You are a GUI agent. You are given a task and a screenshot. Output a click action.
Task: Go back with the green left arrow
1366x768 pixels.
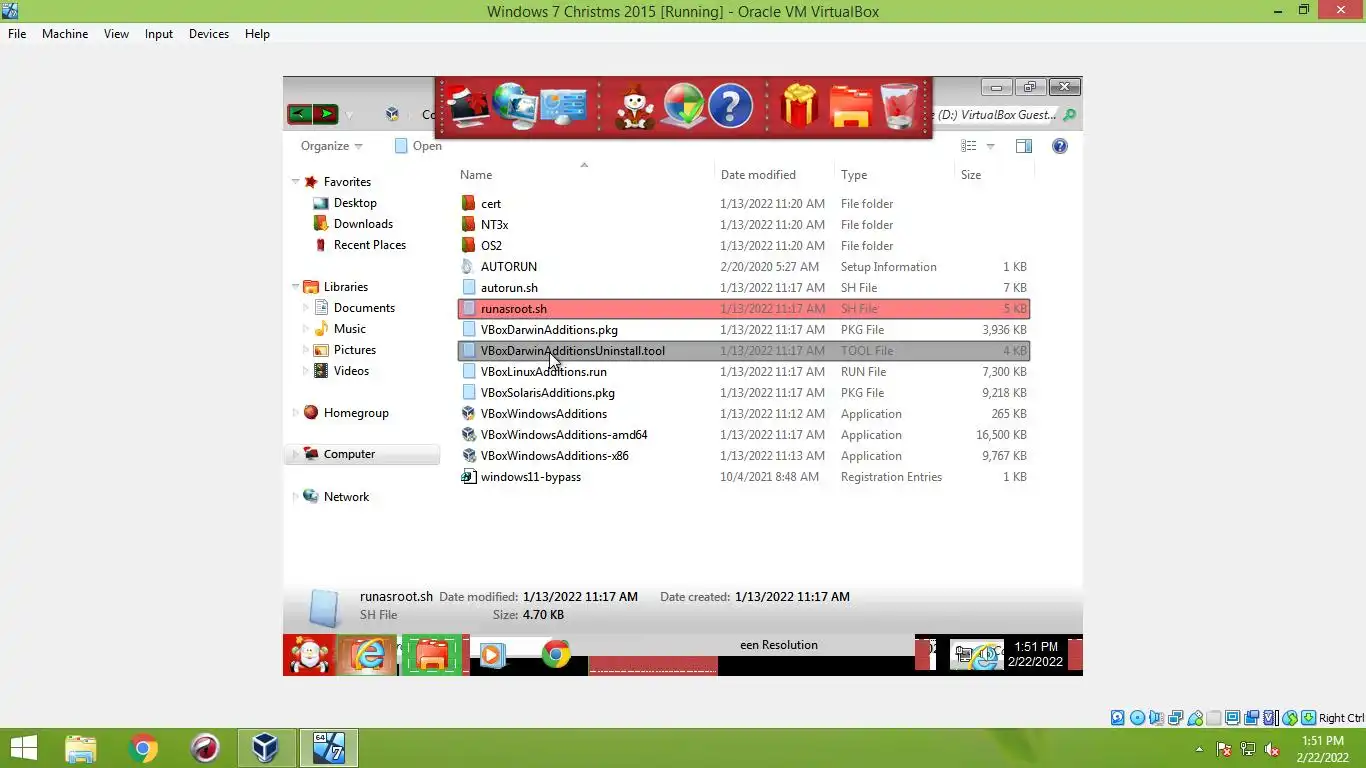pyautogui.click(x=299, y=114)
